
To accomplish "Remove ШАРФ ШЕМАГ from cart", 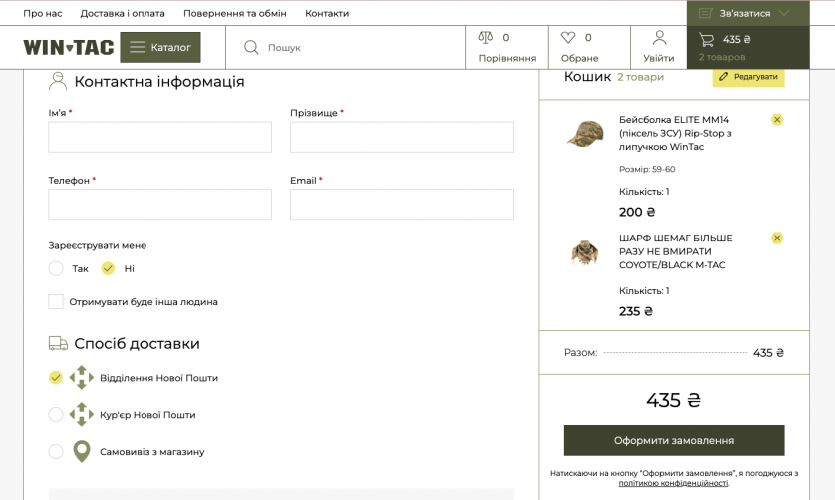I will [x=777, y=238].
